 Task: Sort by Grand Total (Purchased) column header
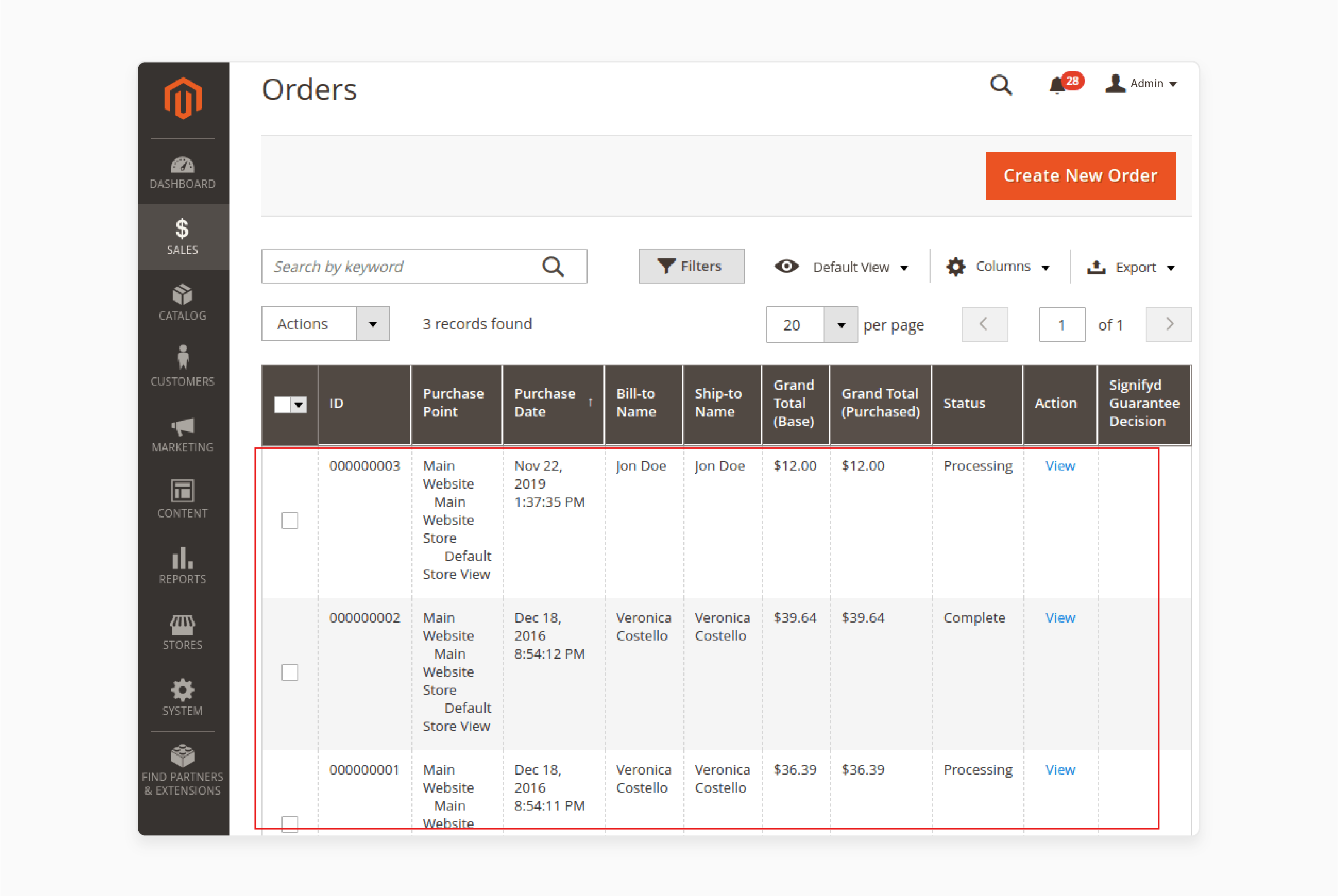[x=880, y=404]
